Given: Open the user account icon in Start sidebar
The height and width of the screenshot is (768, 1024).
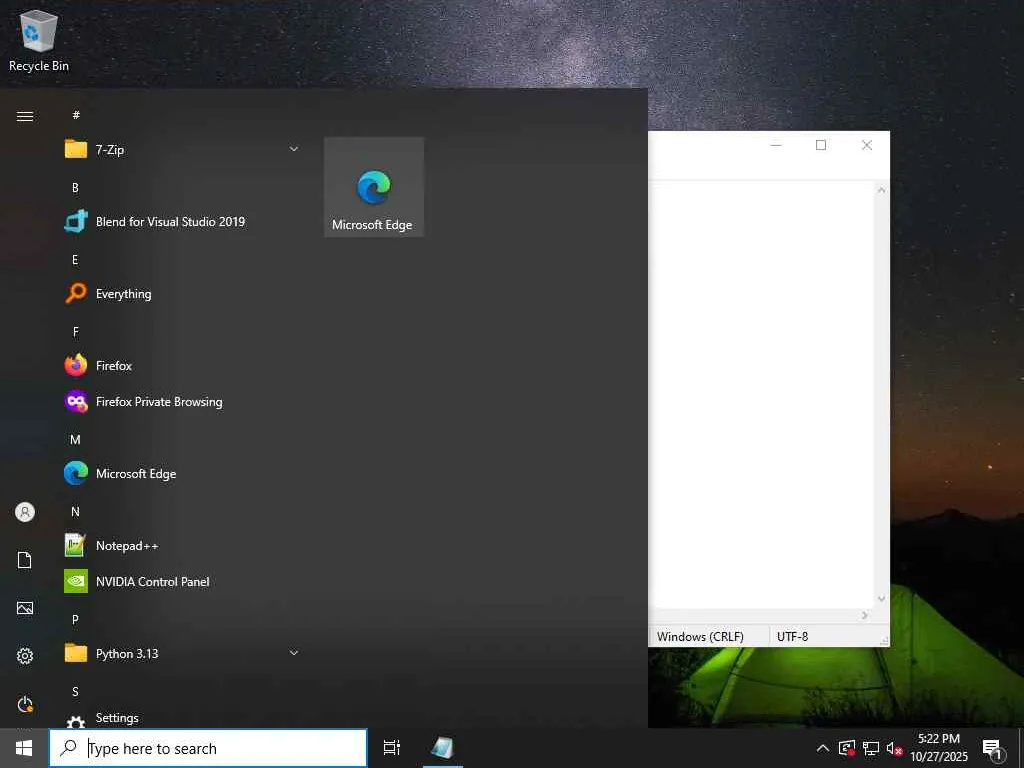Looking at the screenshot, I should point(25,512).
